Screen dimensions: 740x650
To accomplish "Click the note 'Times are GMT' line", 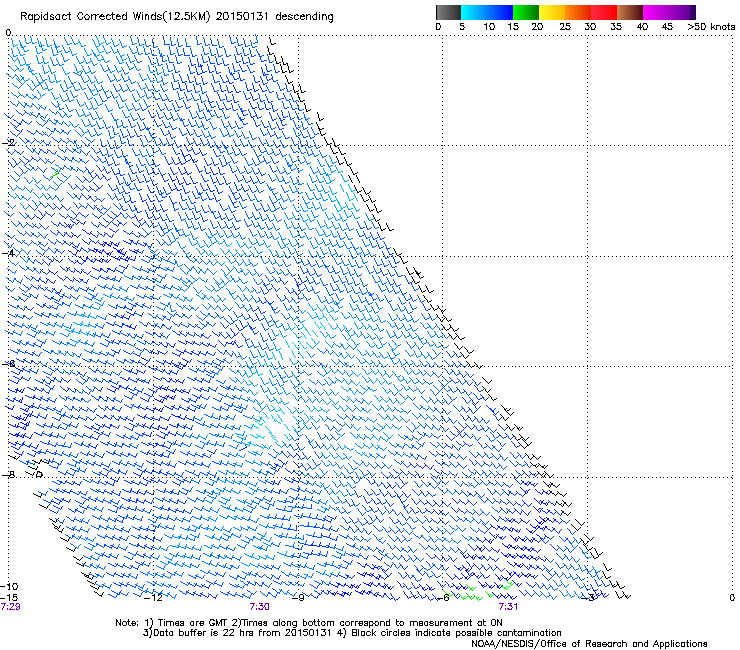I will pos(309,623).
